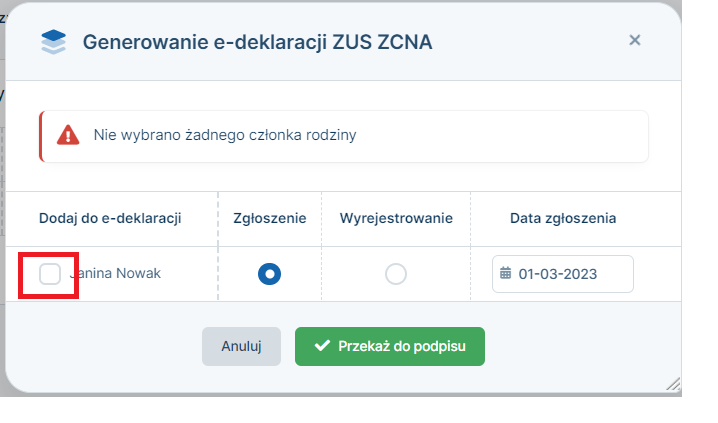The width and height of the screenshot is (718, 423).
Task: Click the blue stacked layers logo icon
Action: (x=54, y=42)
